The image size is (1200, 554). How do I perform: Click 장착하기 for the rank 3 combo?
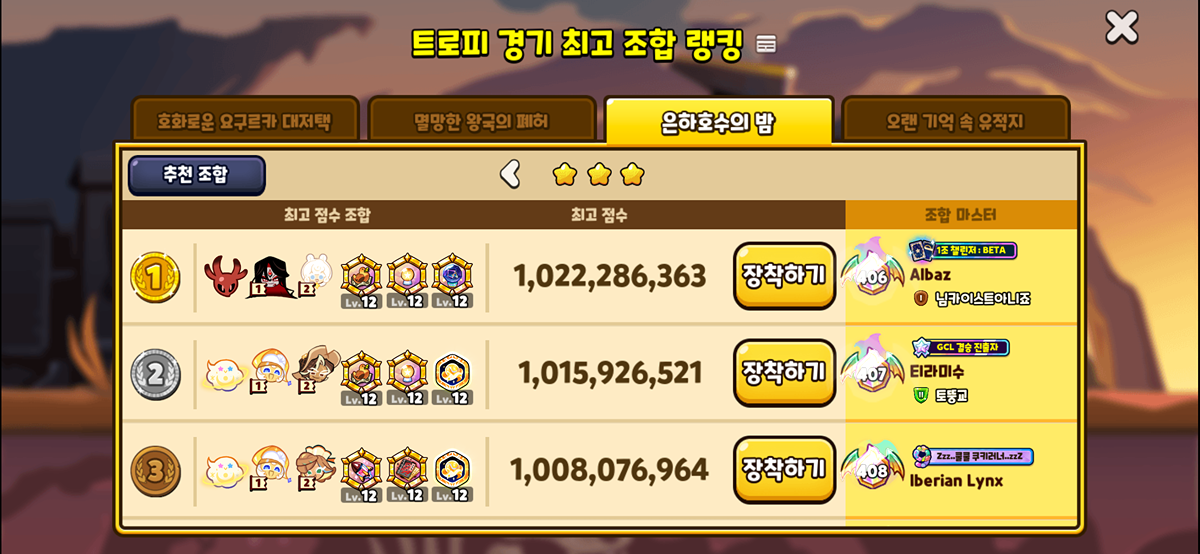[x=784, y=470]
